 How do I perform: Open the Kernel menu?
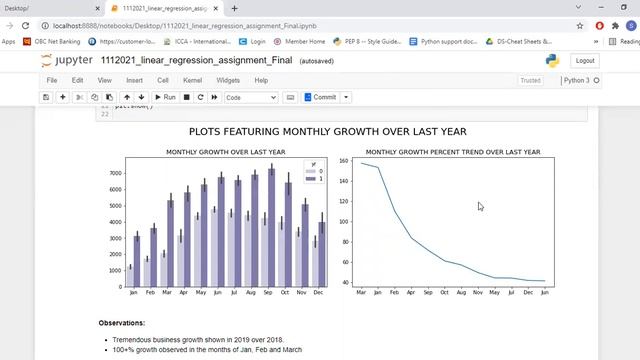(192, 80)
